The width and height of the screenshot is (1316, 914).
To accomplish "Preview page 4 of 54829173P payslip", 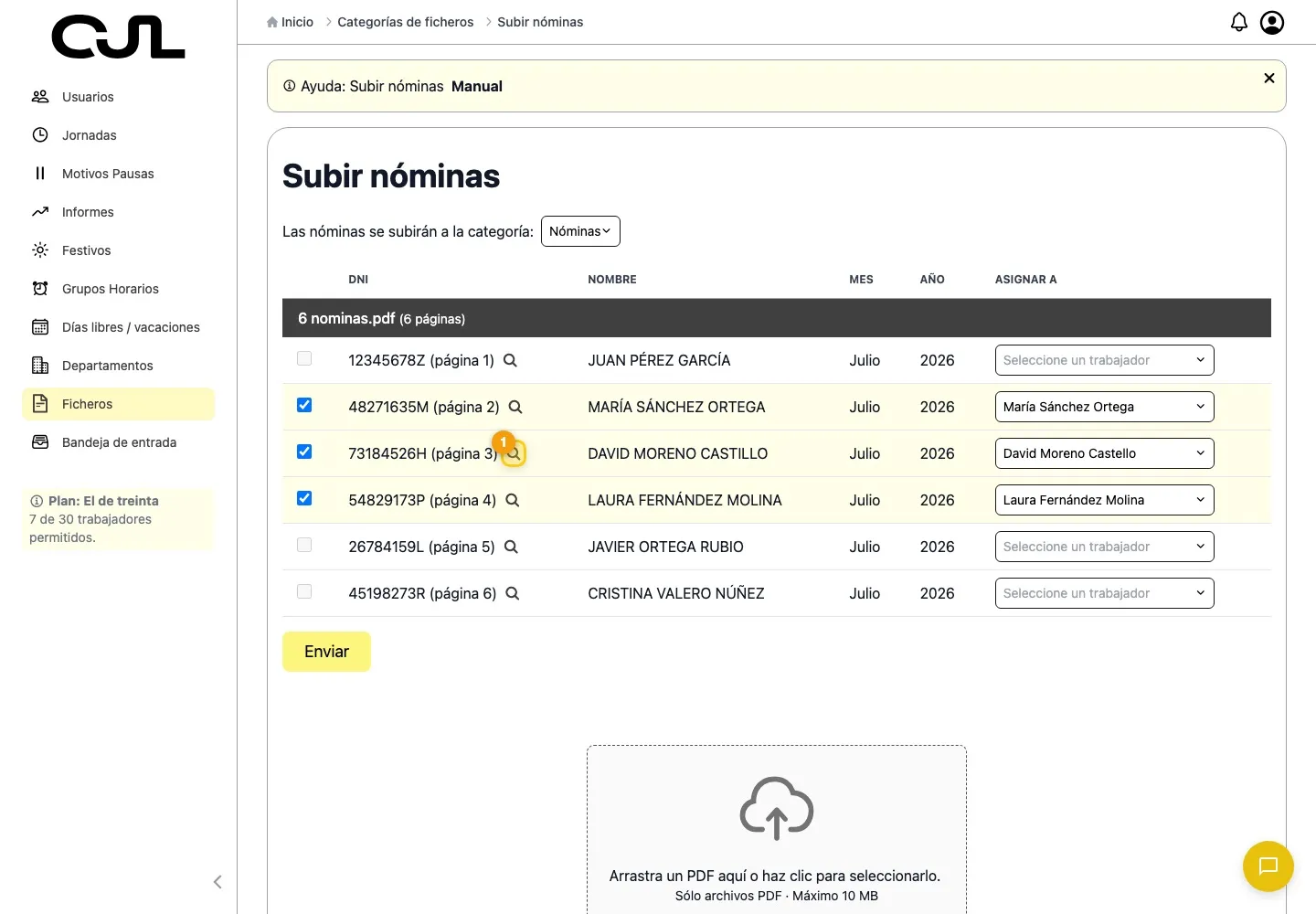I will coord(513,500).
